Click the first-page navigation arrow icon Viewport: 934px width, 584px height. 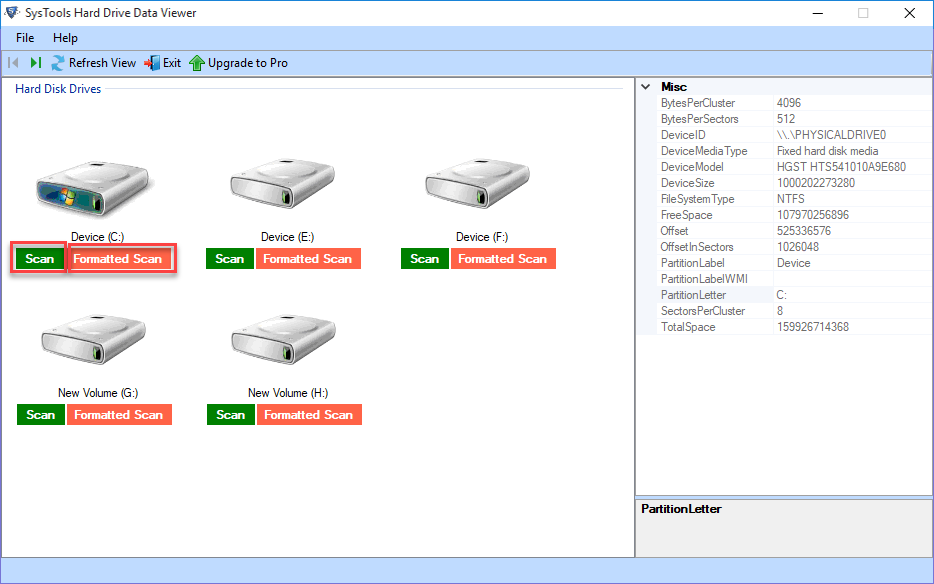click(14, 63)
